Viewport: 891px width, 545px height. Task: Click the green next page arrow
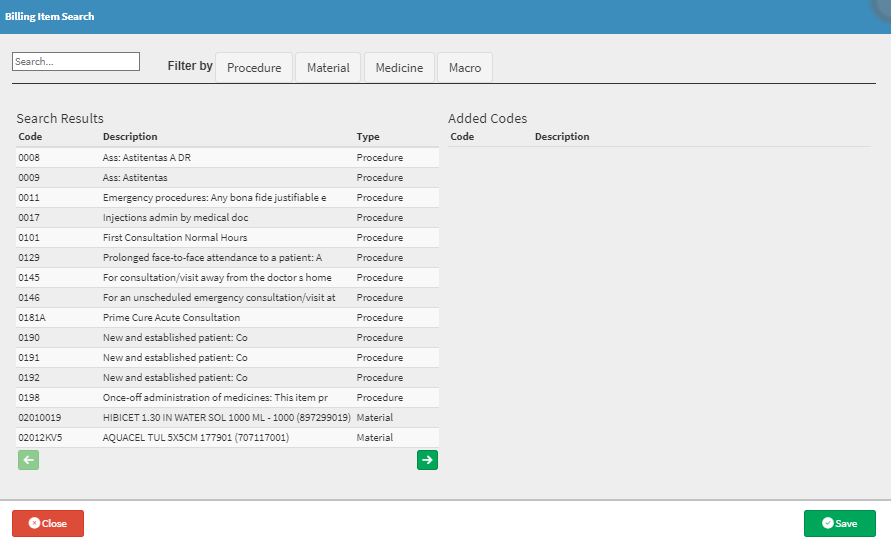tap(427, 460)
